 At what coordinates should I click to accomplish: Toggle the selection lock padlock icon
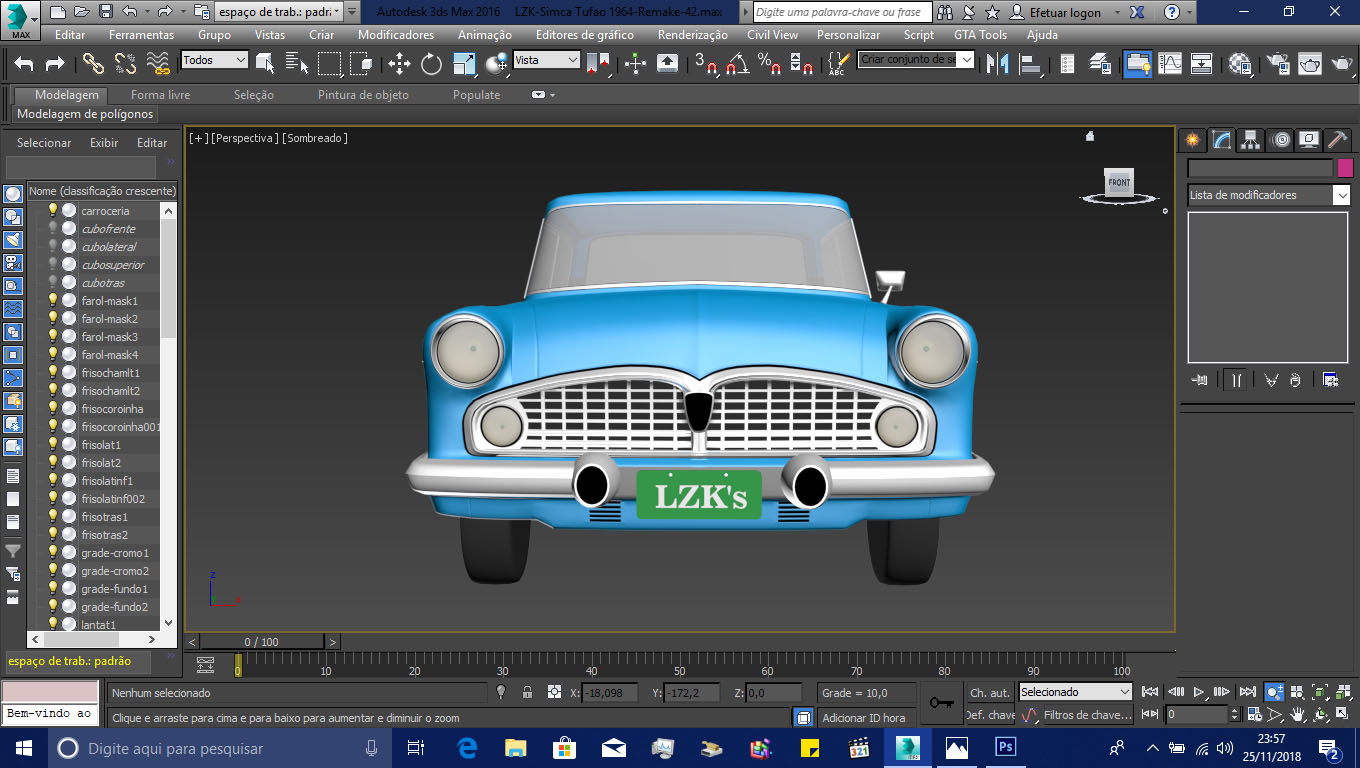tap(528, 692)
